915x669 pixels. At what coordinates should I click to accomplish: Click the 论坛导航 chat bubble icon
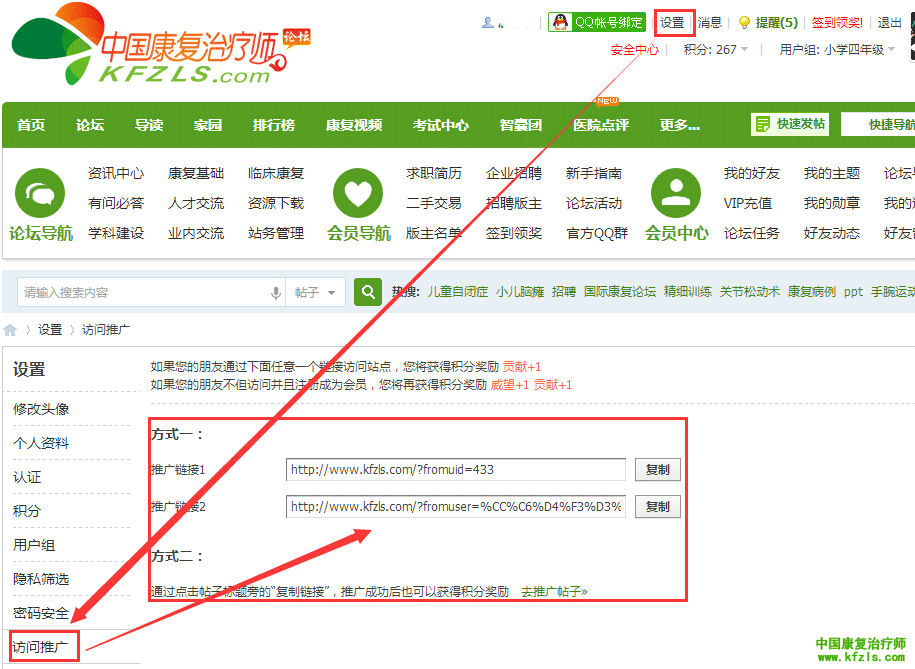pyautogui.click(x=40, y=193)
